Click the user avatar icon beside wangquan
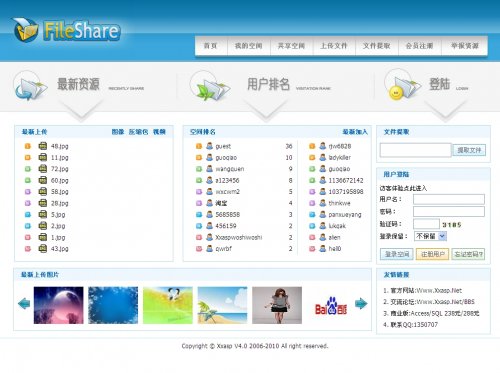The image size is (500, 373). coord(209,169)
